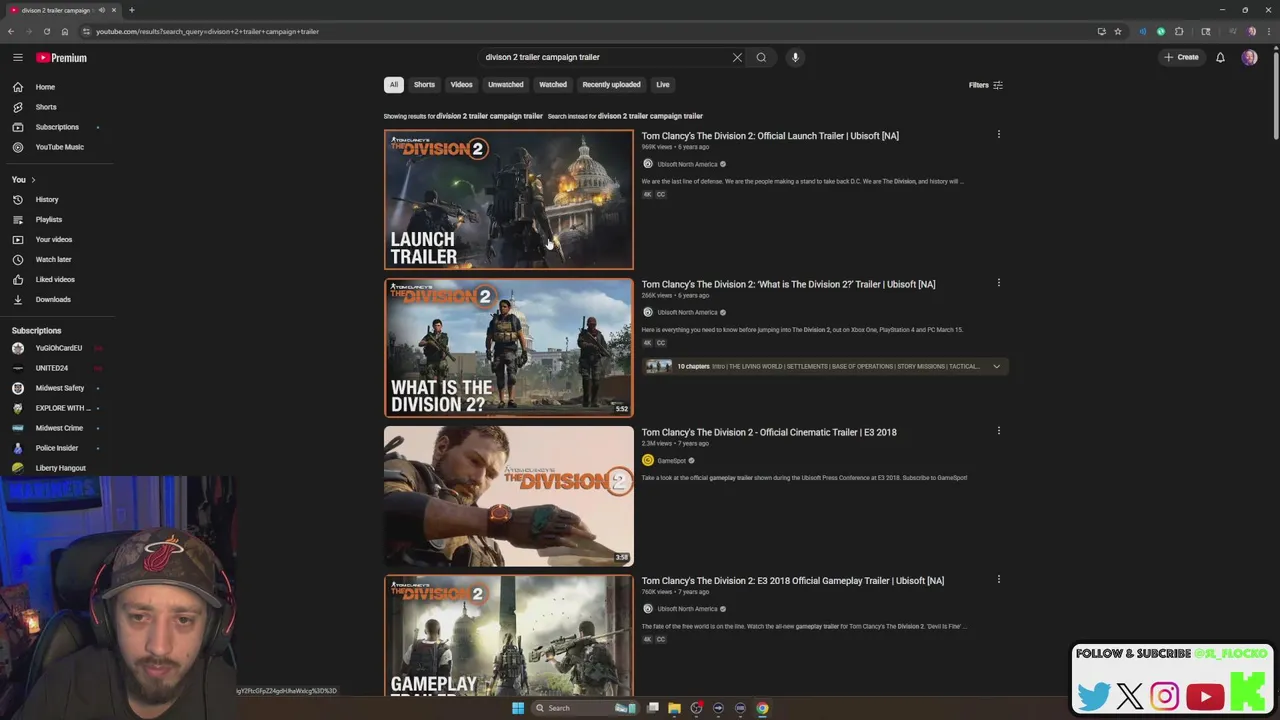Screen dimensions: 1280x720
Task: Click the browser home button
Action: coord(65,31)
